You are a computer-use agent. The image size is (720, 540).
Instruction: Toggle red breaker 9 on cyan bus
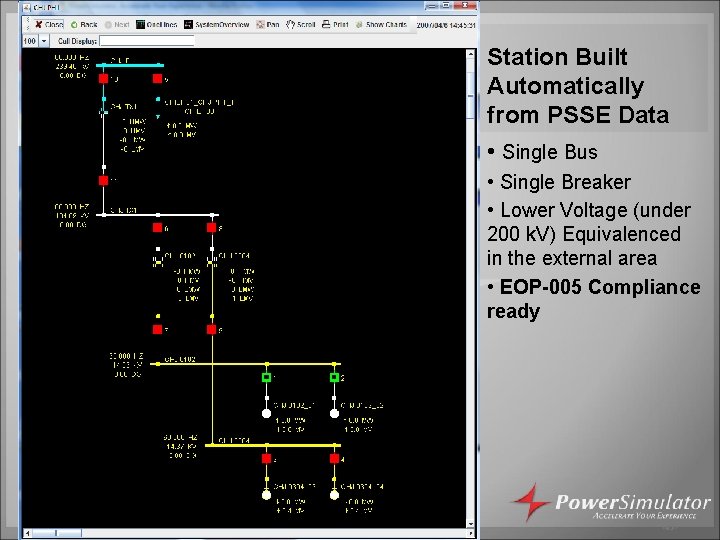point(158,79)
